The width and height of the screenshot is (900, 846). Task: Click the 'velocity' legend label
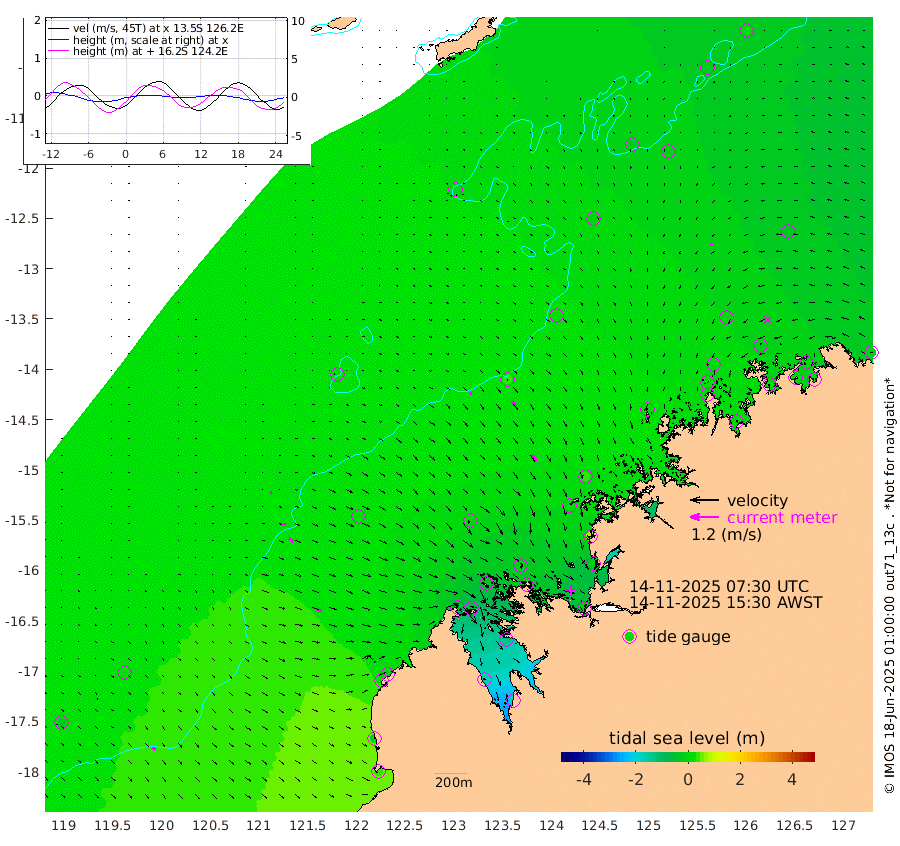pyautogui.click(x=758, y=500)
